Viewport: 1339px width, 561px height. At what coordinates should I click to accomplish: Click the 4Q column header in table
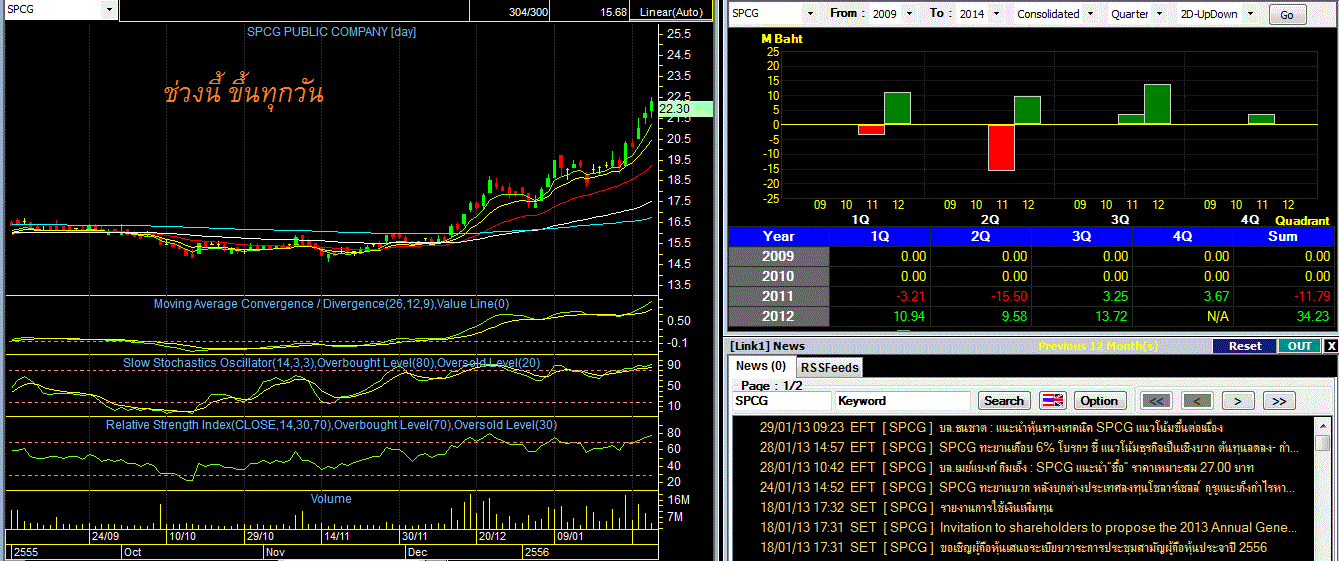click(1183, 237)
